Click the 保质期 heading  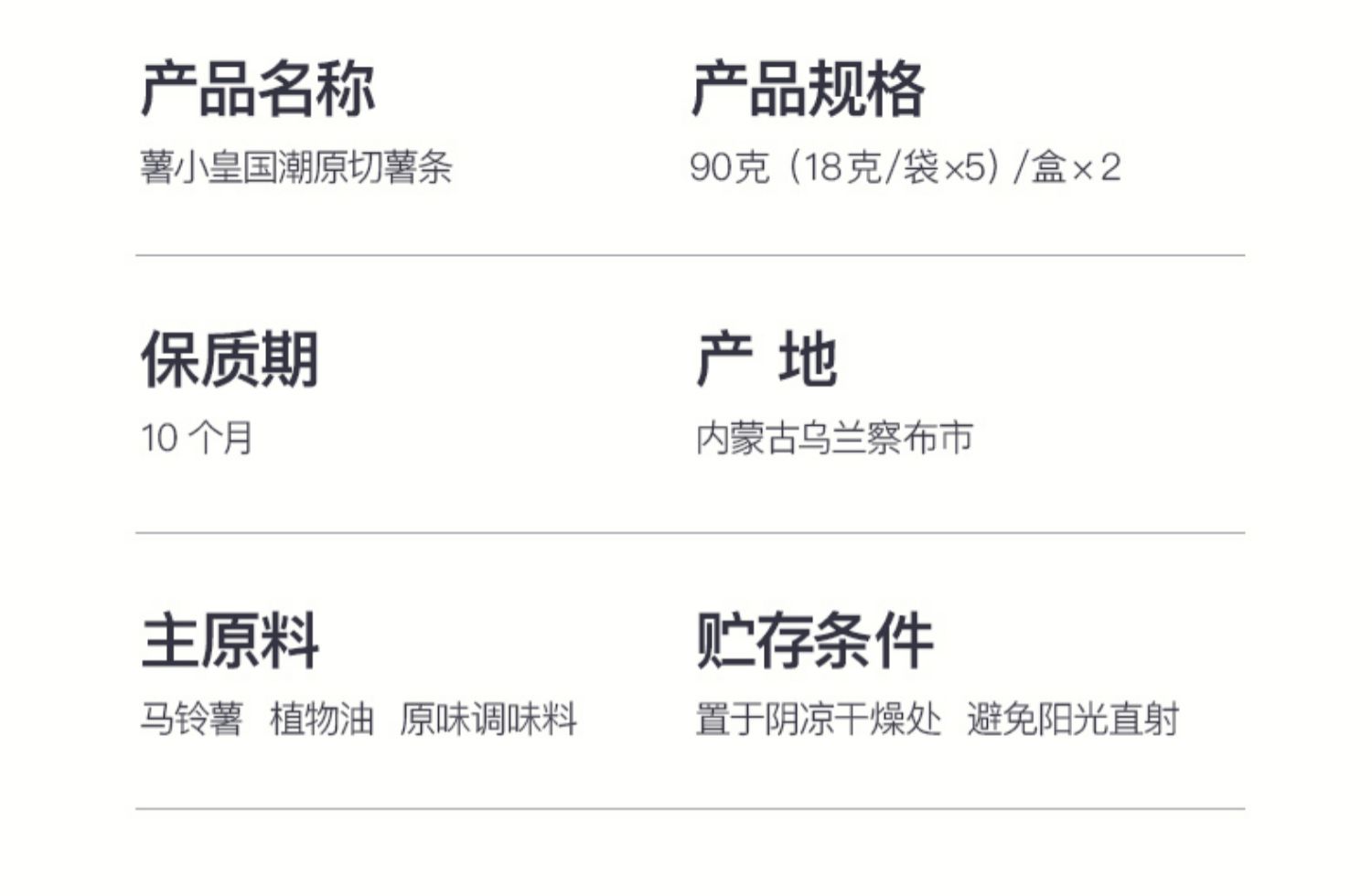pyautogui.click(x=230, y=360)
